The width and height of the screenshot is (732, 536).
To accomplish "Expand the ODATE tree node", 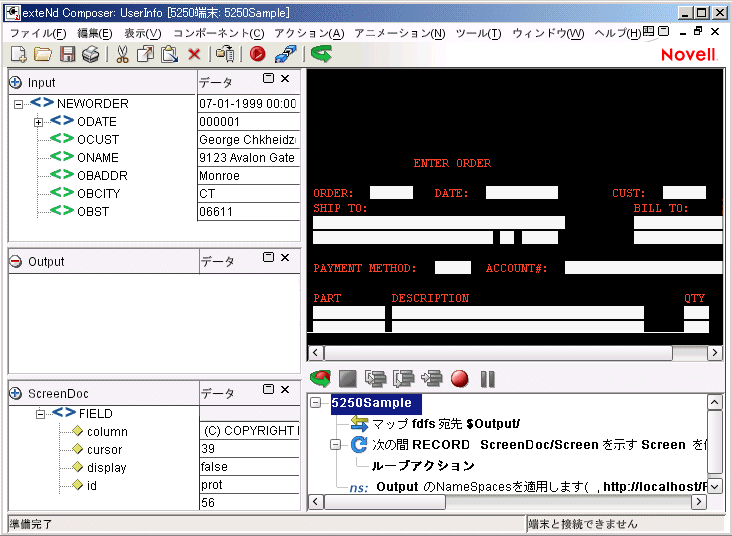I will [x=38, y=122].
